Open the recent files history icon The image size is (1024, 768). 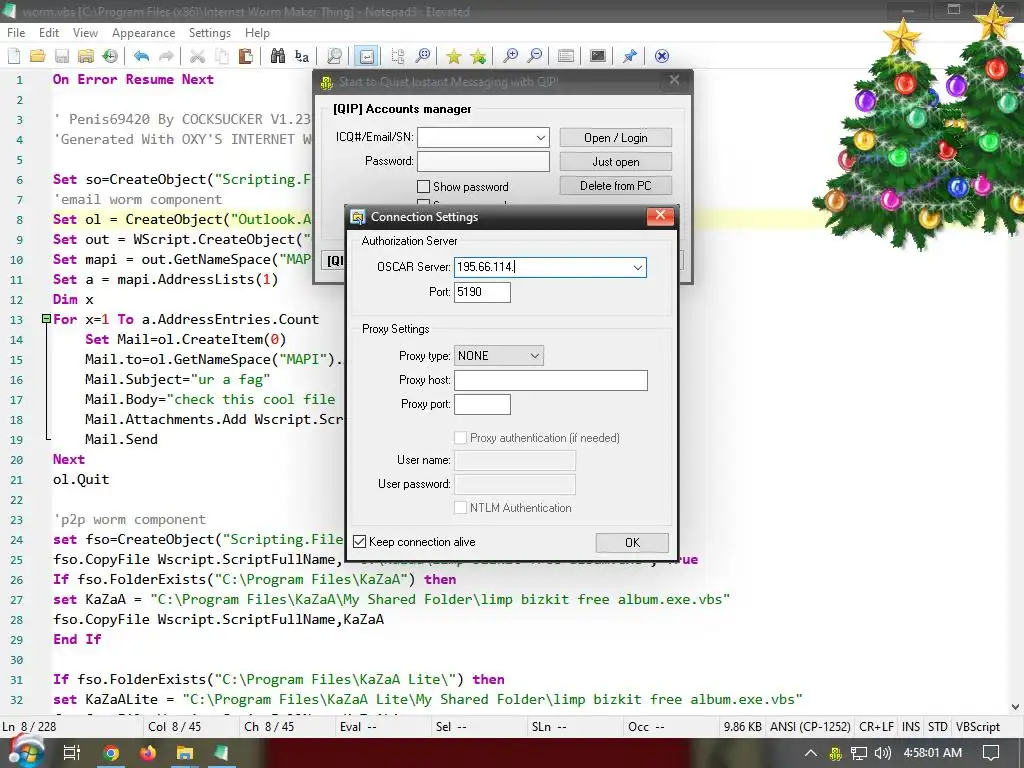[110, 56]
